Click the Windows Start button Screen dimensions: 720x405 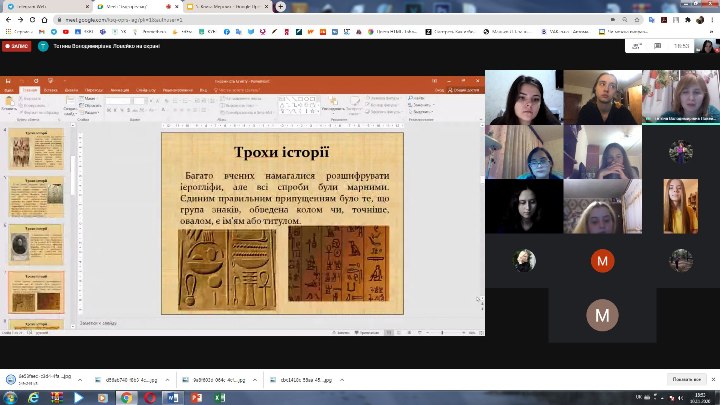[8, 397]
